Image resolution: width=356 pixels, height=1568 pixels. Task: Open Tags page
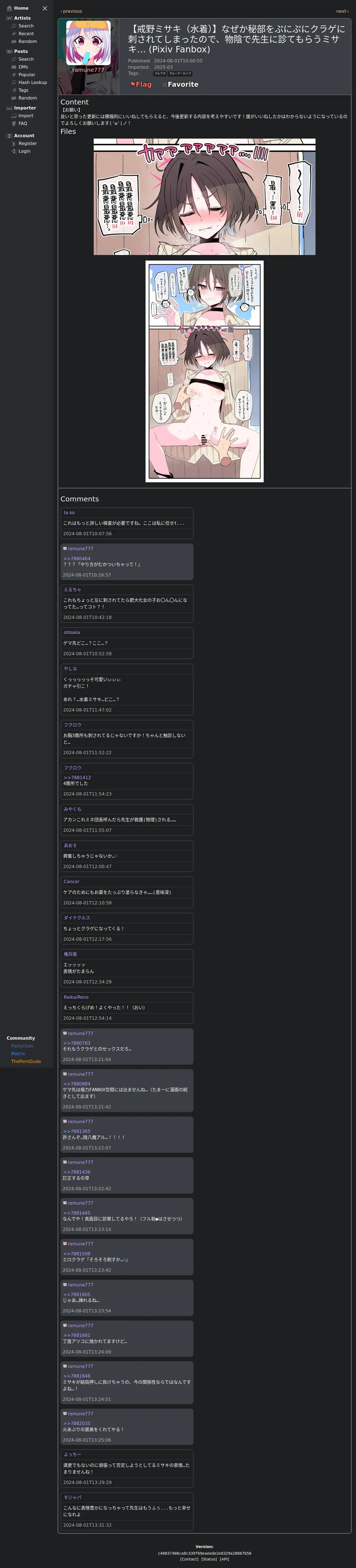23,90
